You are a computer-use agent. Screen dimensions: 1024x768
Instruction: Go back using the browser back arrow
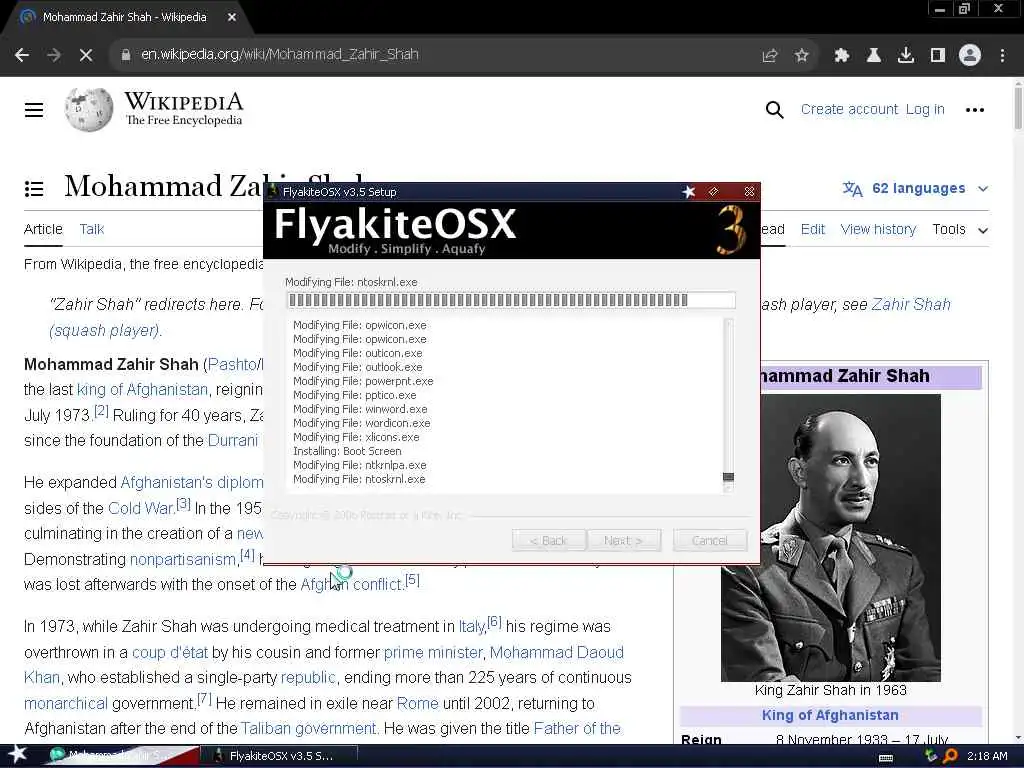tap(22, 55)
